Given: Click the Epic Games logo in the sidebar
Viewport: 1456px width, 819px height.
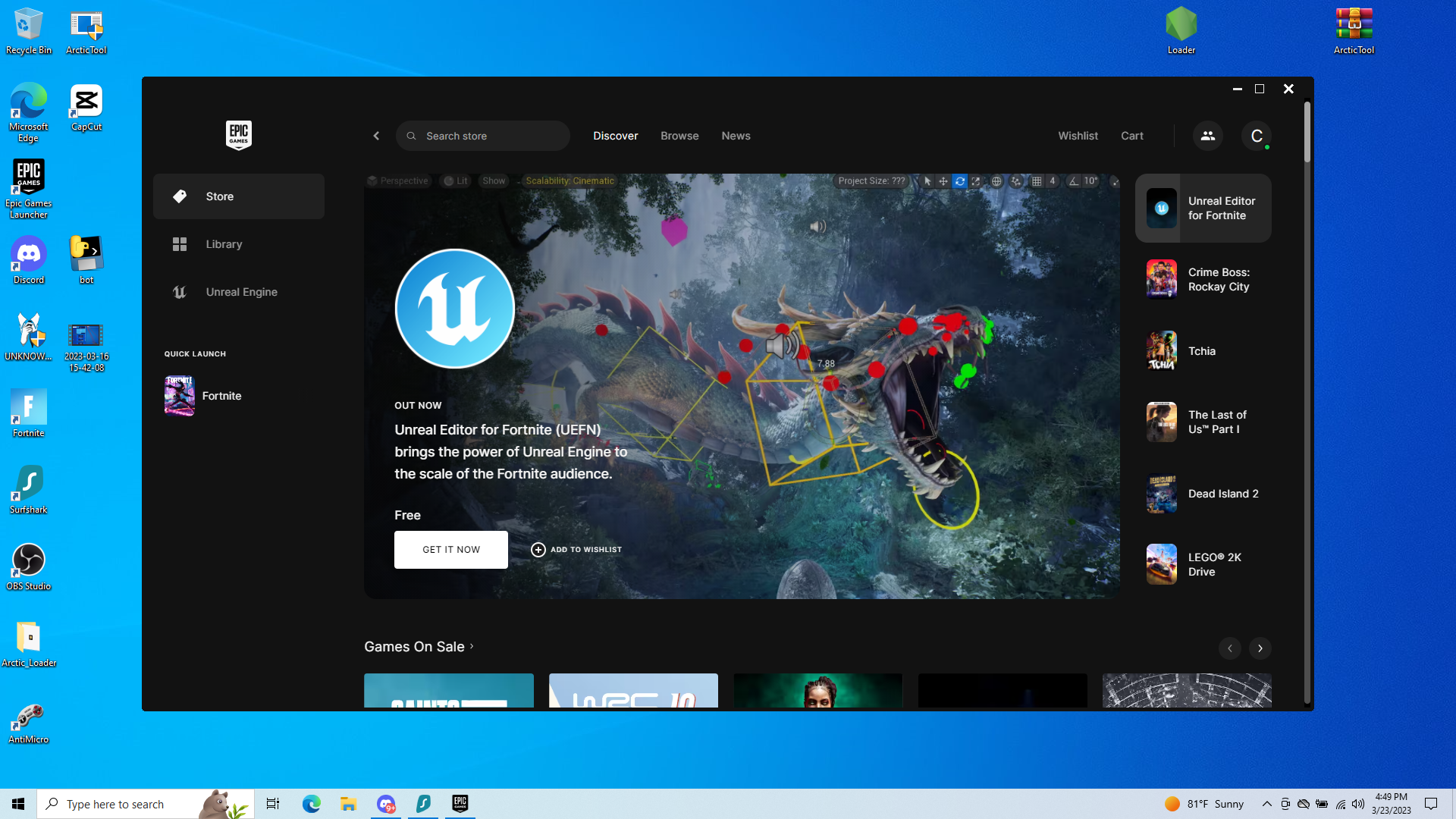Looking at the screenshot, I should tap(238, 135).
